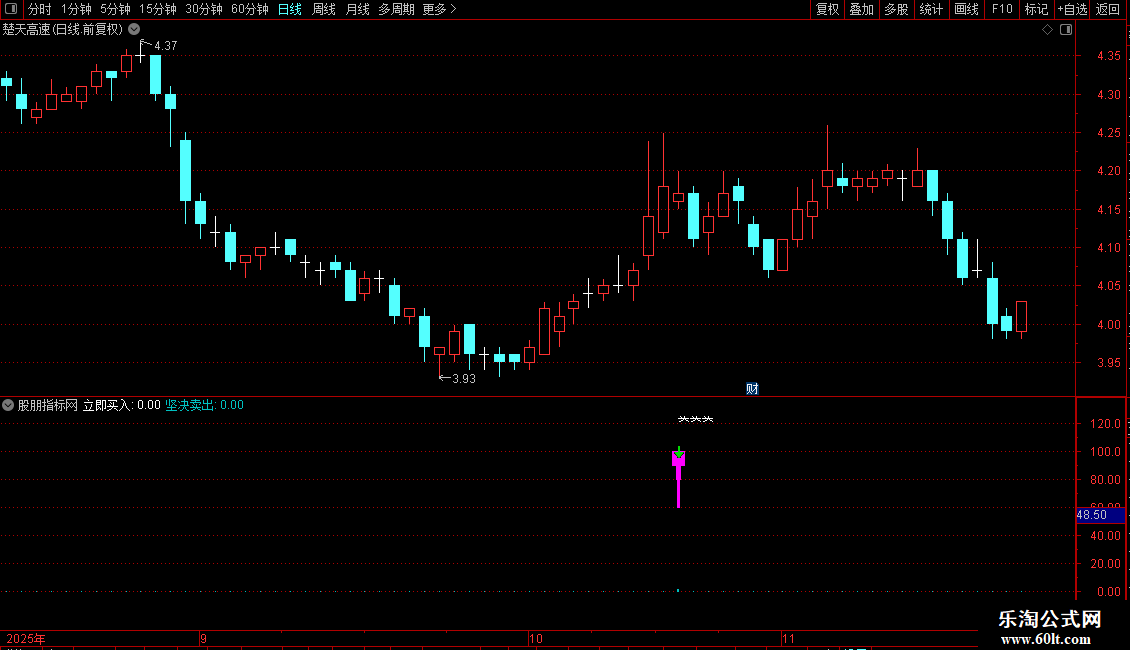Click the magenta signal bar in indicator panel
1130x650 pixels.
[678, 478]
